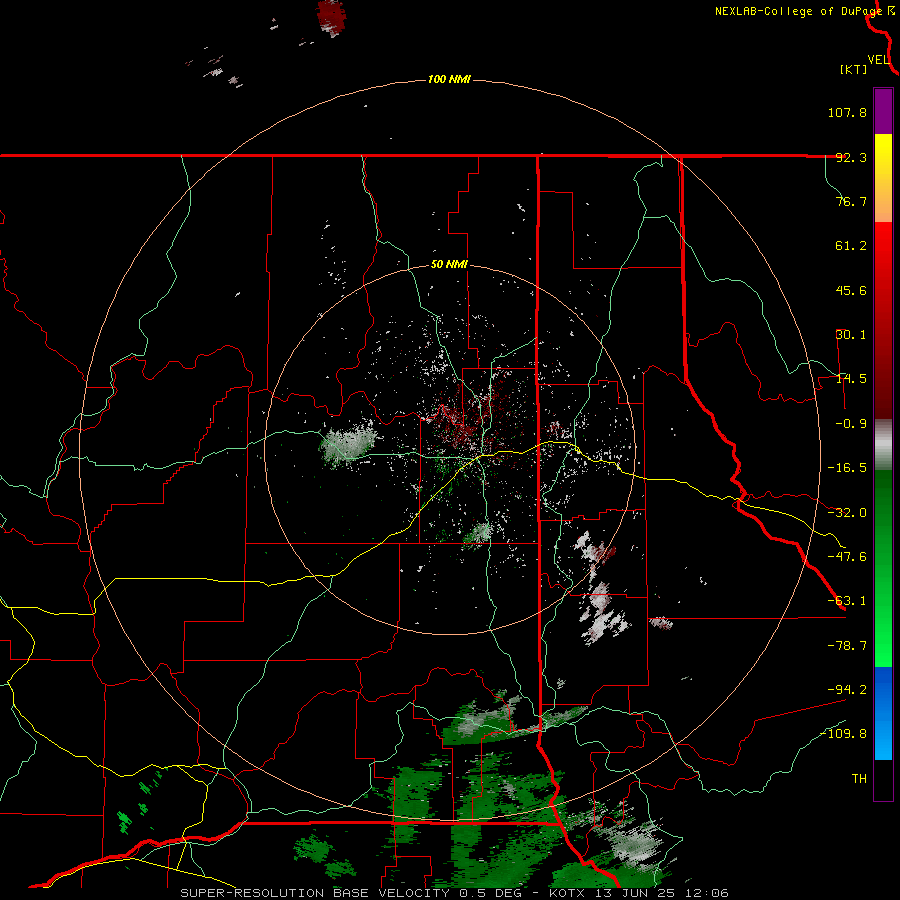Select the 14.5 velocity scale value
Screen dimensions: 900x900
(x=851, y=379)
